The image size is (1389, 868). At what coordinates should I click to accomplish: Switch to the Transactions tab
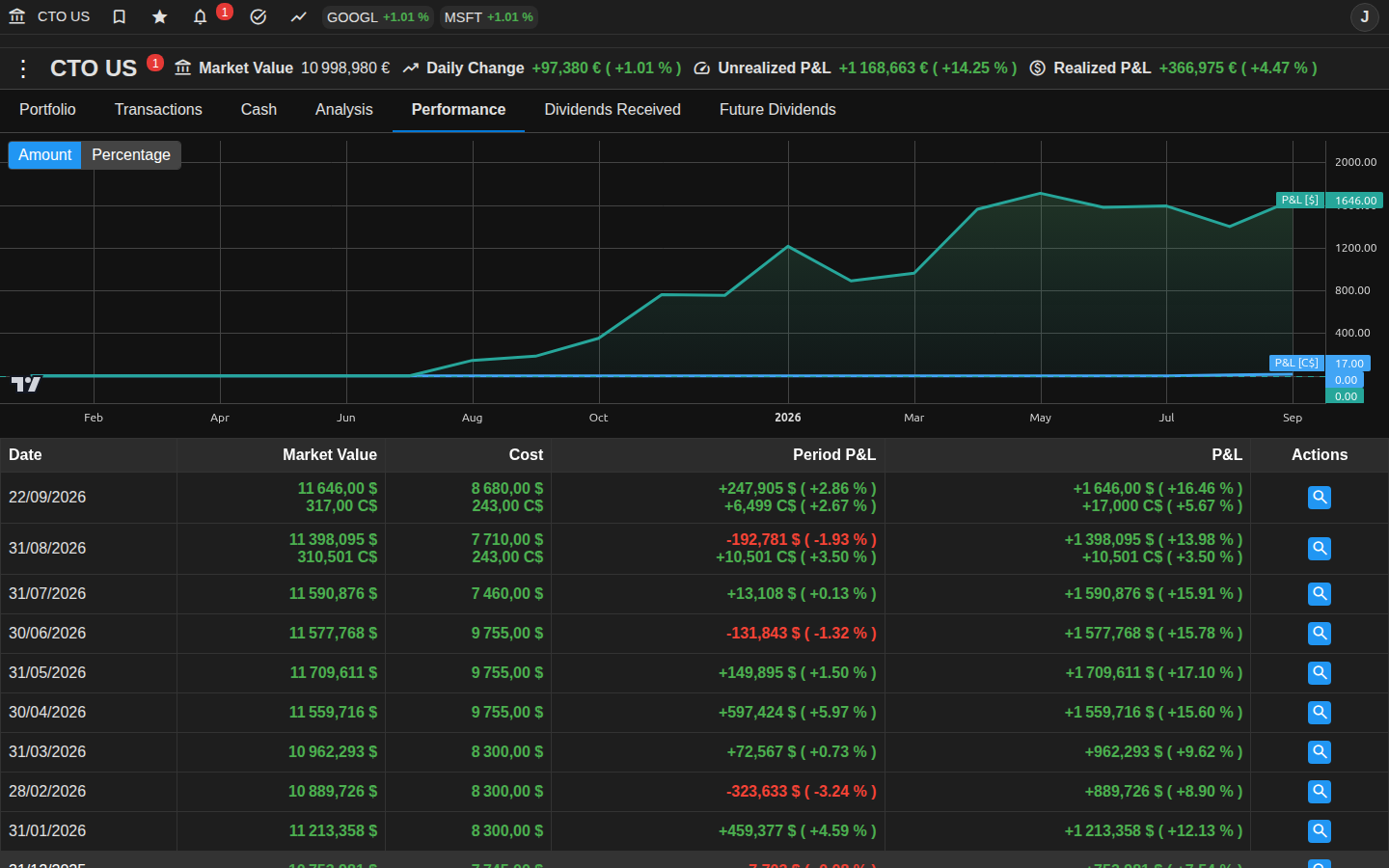pos(158,110)
